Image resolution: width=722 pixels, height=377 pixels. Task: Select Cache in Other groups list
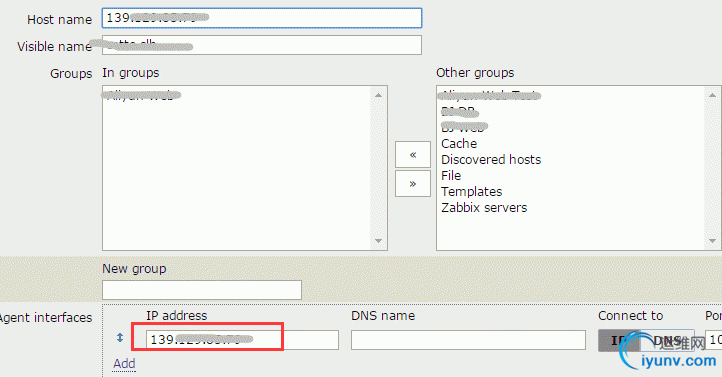pos(459,144)
